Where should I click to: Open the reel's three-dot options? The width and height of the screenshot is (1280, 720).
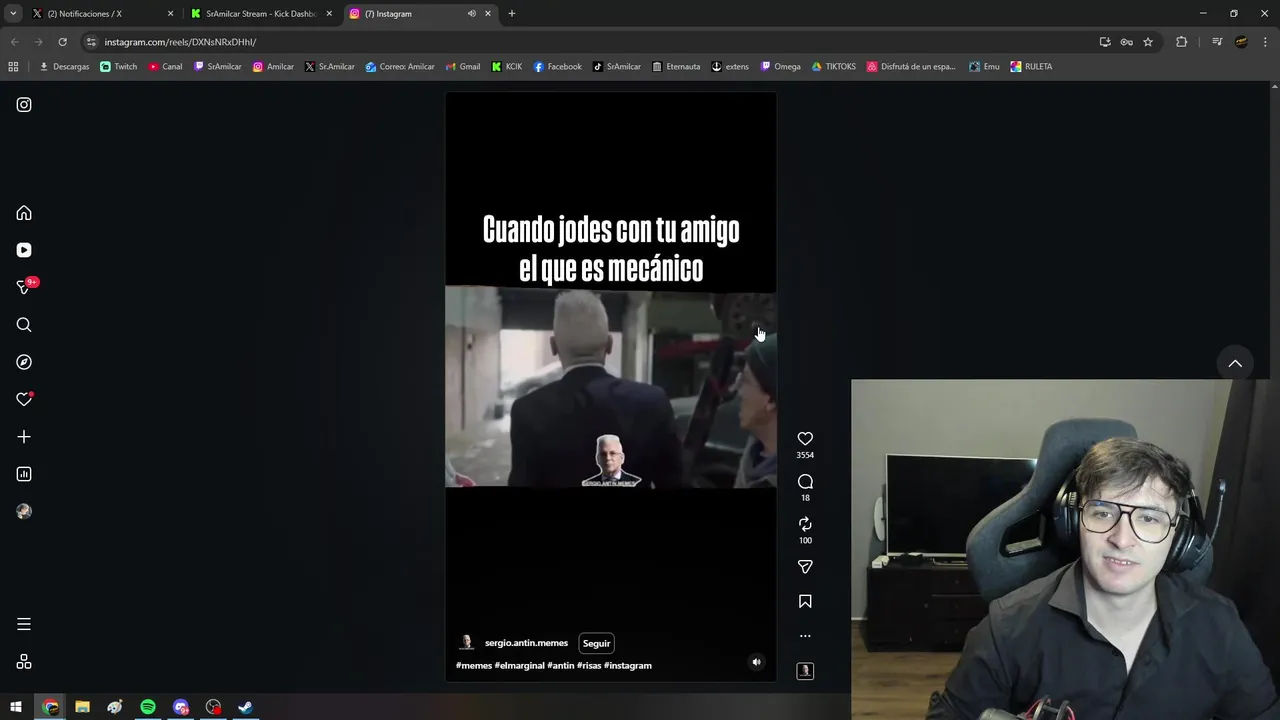pyautogui.click(x=805, y=636)
